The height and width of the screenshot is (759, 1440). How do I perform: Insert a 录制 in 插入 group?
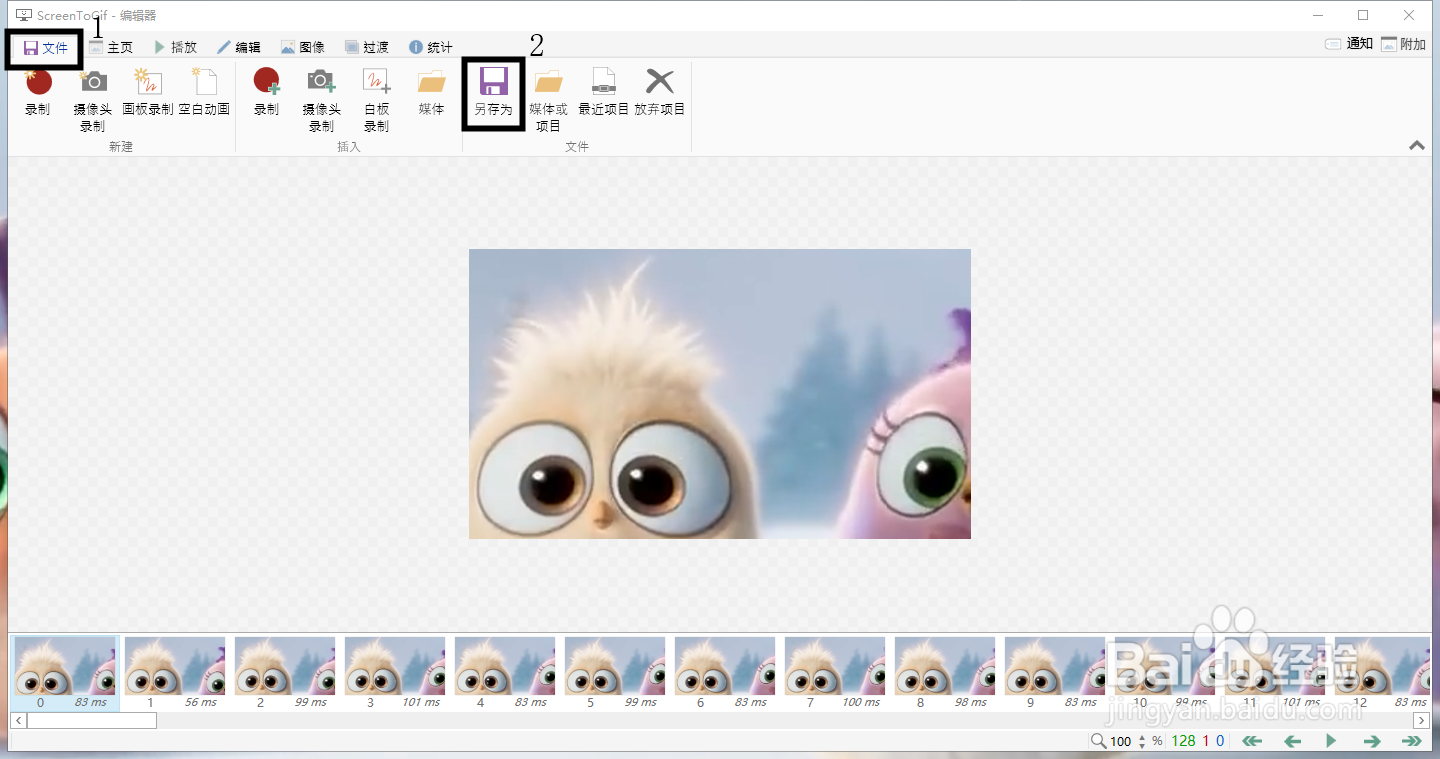266,93
